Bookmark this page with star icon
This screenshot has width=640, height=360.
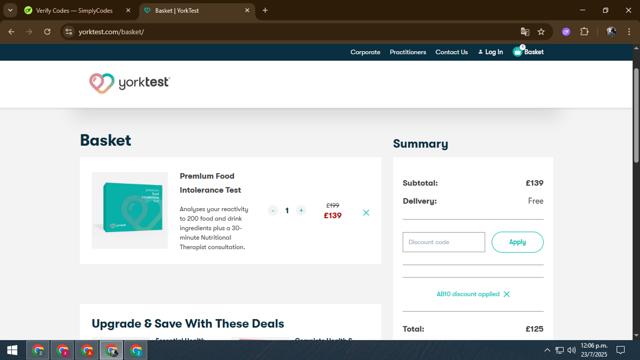541,32
